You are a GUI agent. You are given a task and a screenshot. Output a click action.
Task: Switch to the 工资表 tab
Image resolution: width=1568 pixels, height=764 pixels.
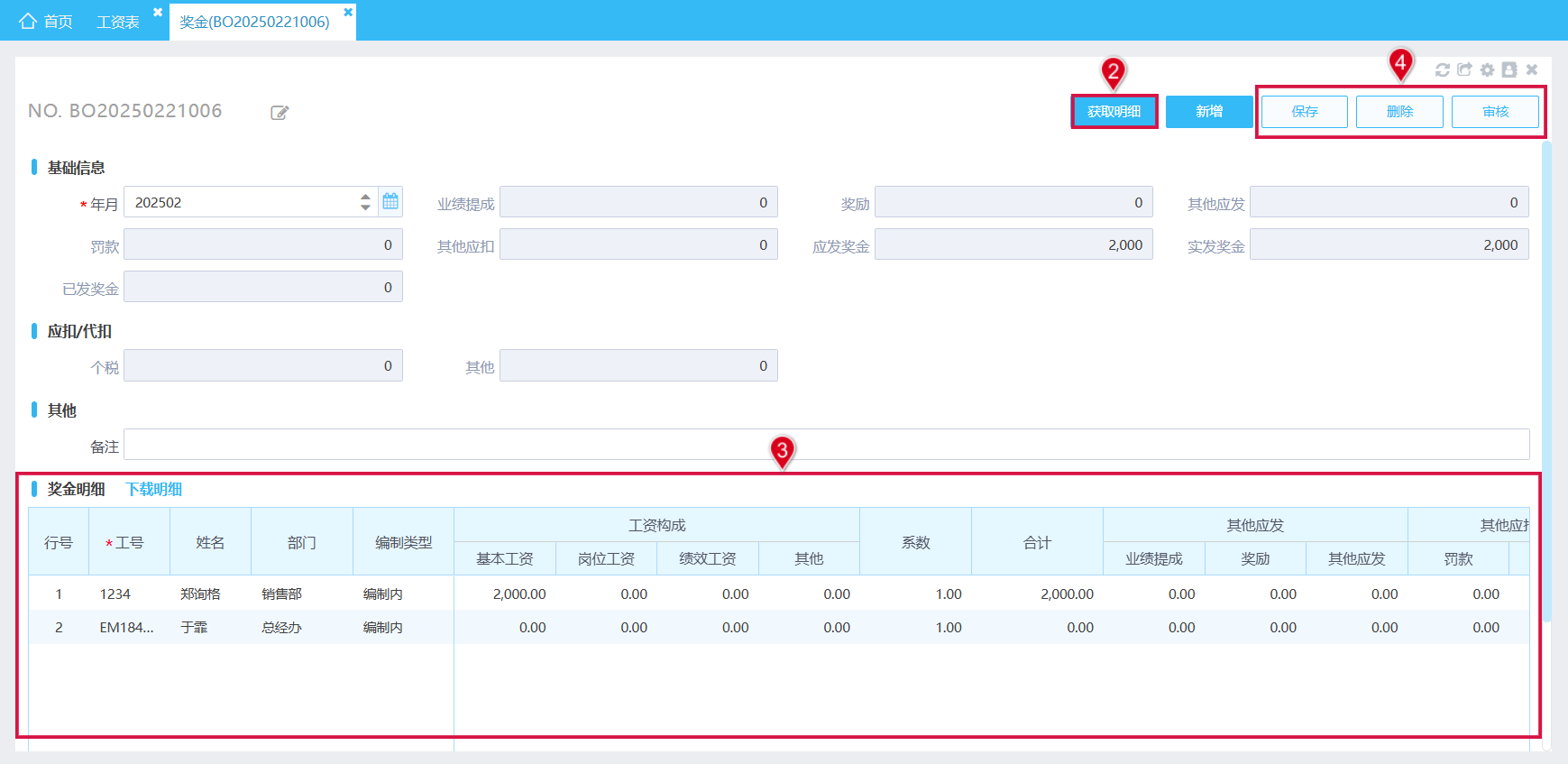click(118, 22)
